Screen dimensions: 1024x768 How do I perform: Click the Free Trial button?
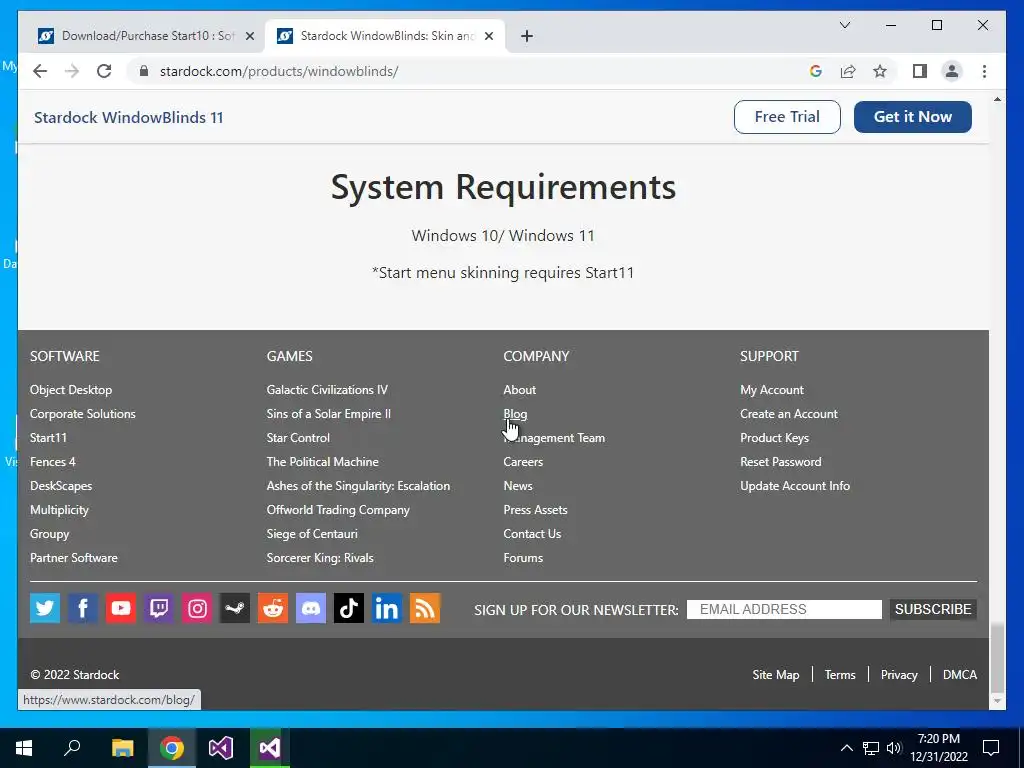787,117
